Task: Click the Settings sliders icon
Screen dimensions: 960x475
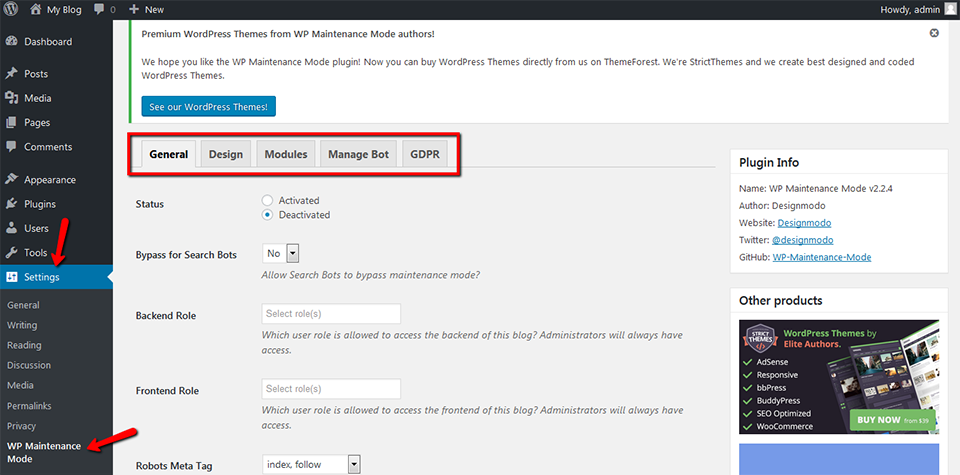Action: click(x=11, y=277)
